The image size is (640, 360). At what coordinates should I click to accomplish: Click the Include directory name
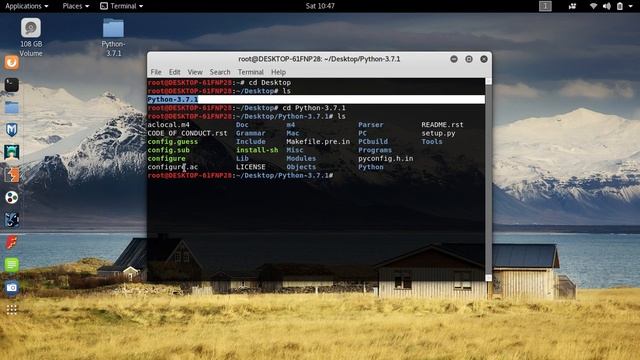(251, 142)
